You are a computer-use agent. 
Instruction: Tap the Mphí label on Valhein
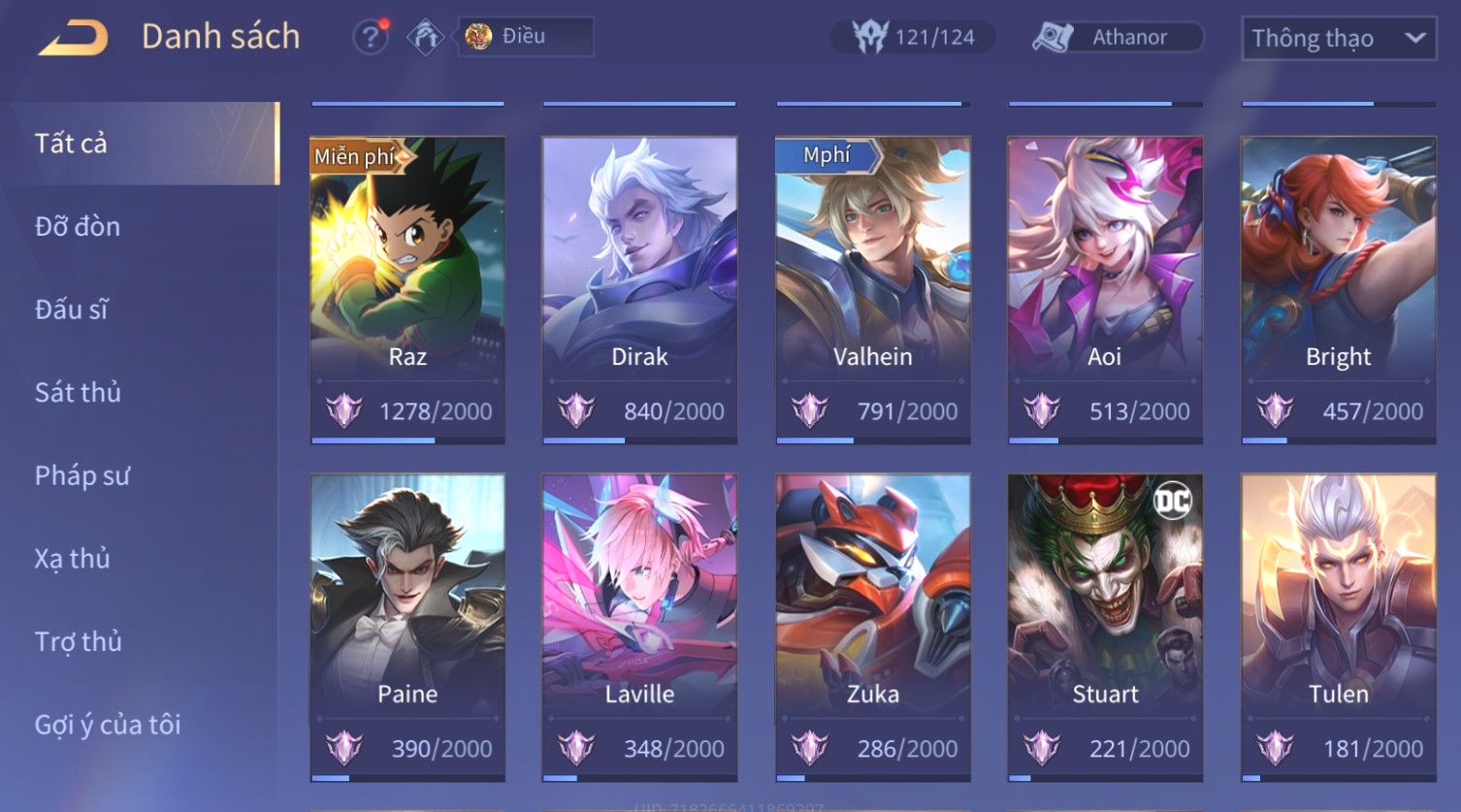pos(828,155)
